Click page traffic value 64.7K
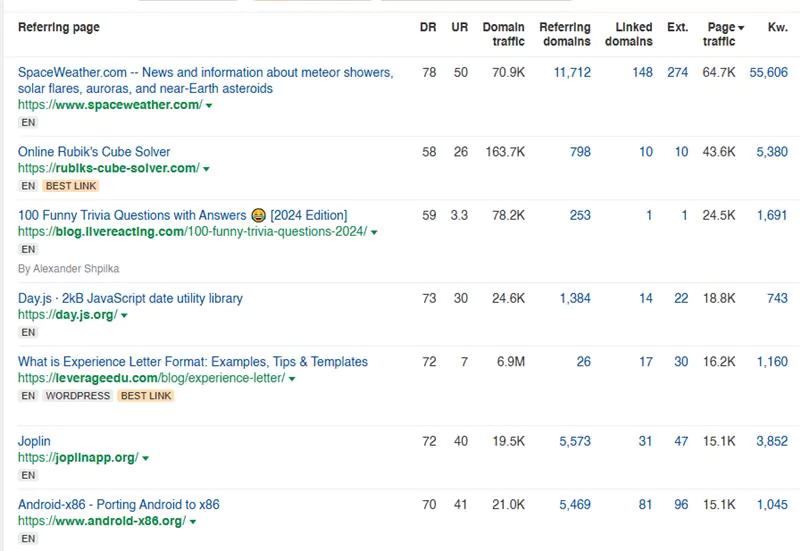The image size is (800, 551). click(719, 72)
